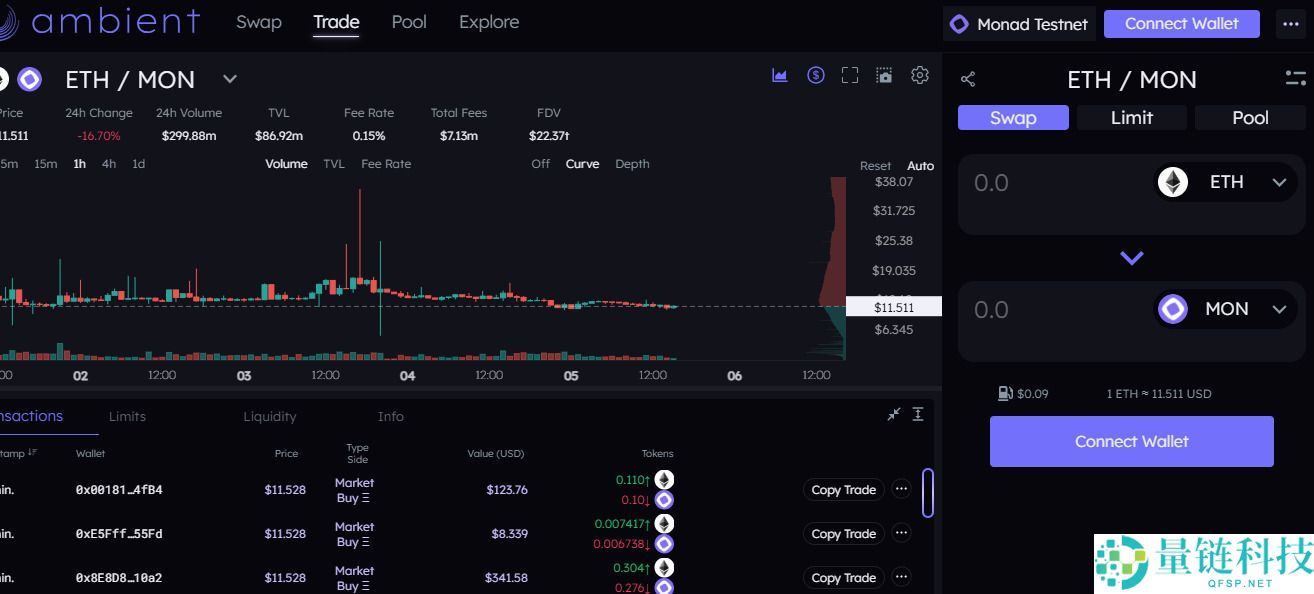
Task: Copy Trade for wallet 0x00181…4fB4
Action: (843, 490)
